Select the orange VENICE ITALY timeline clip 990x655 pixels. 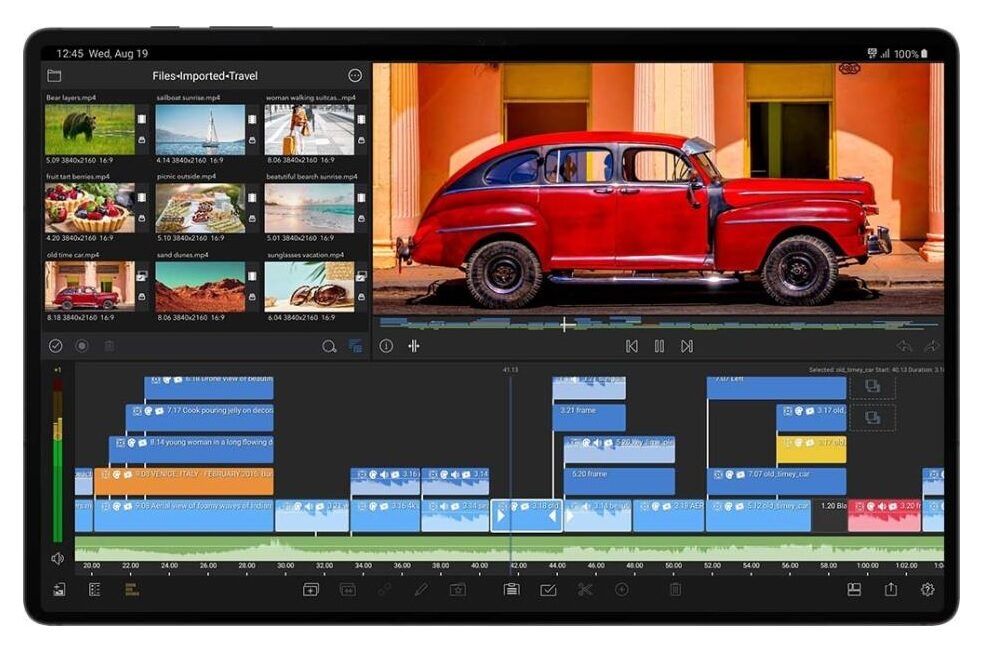click(184, 481)
